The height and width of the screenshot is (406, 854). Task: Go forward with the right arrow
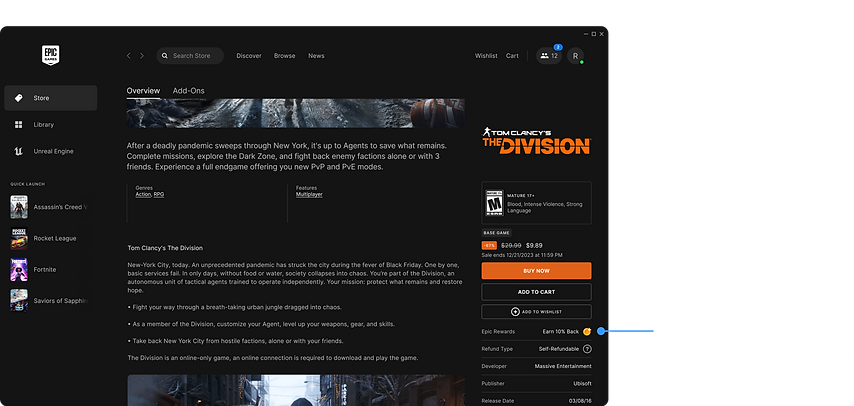[x=142, y=56]
